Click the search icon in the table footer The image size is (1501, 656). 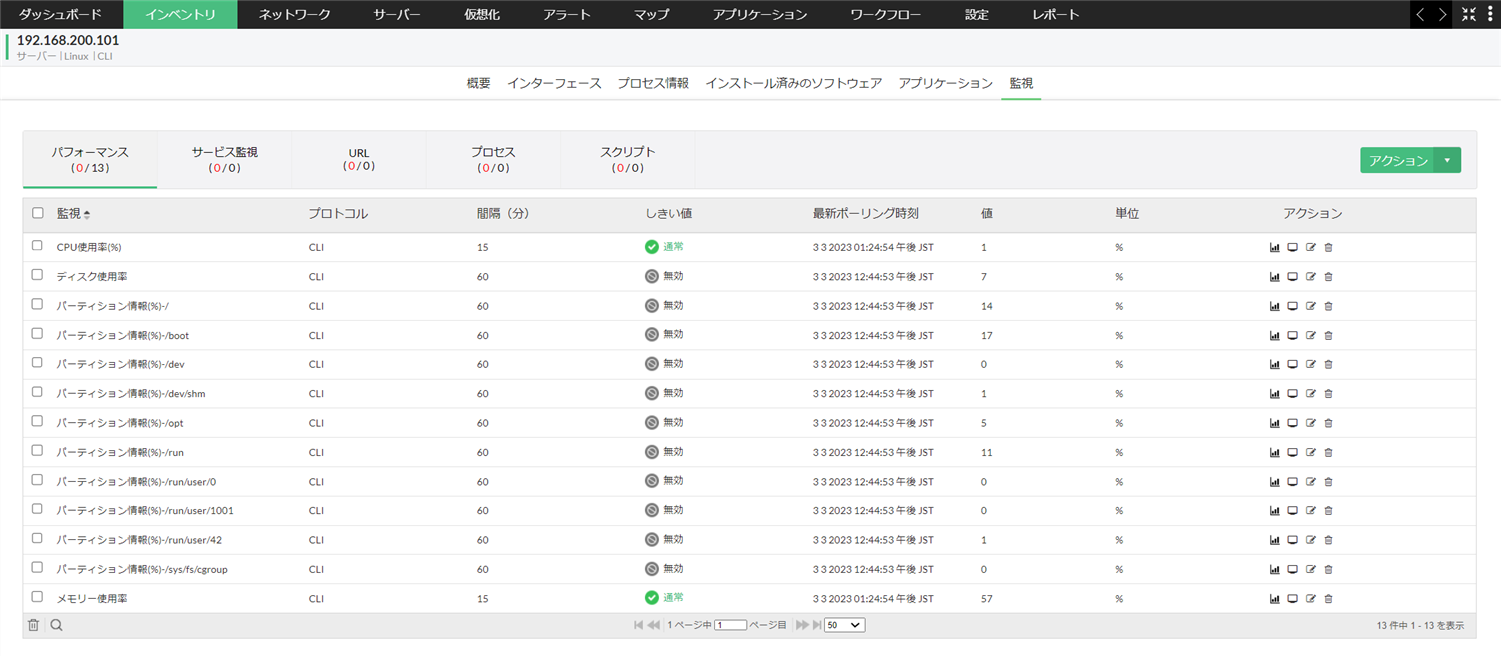coord(56,624)
